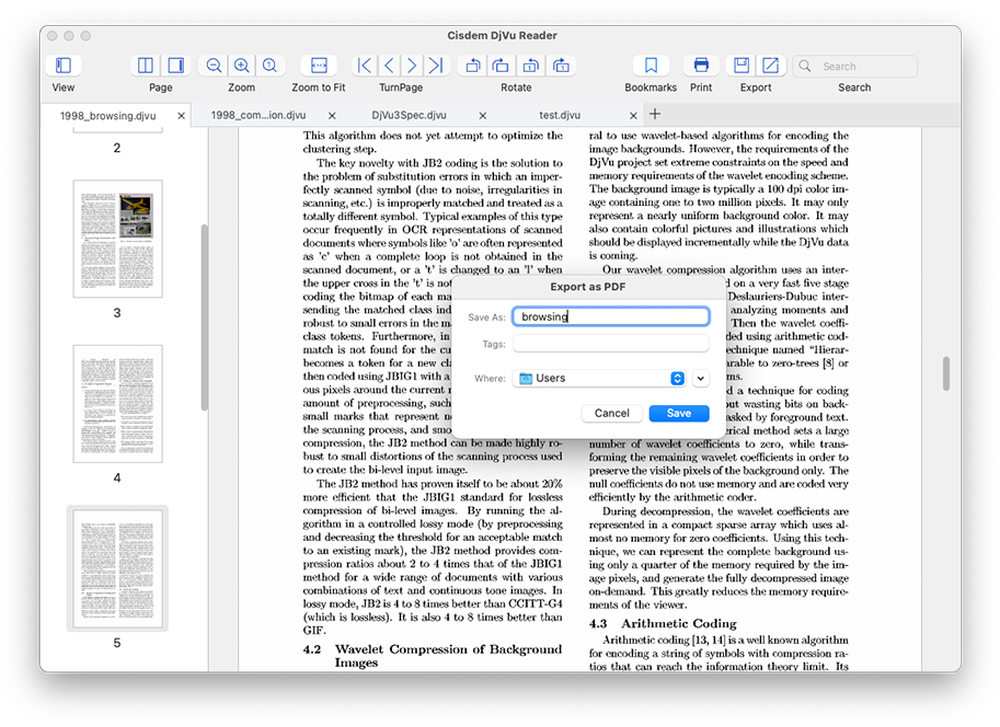1000x727 pixels.
Task: Open the Where folder Users popup
Action: pyautogui.click(x=599, y=378)
